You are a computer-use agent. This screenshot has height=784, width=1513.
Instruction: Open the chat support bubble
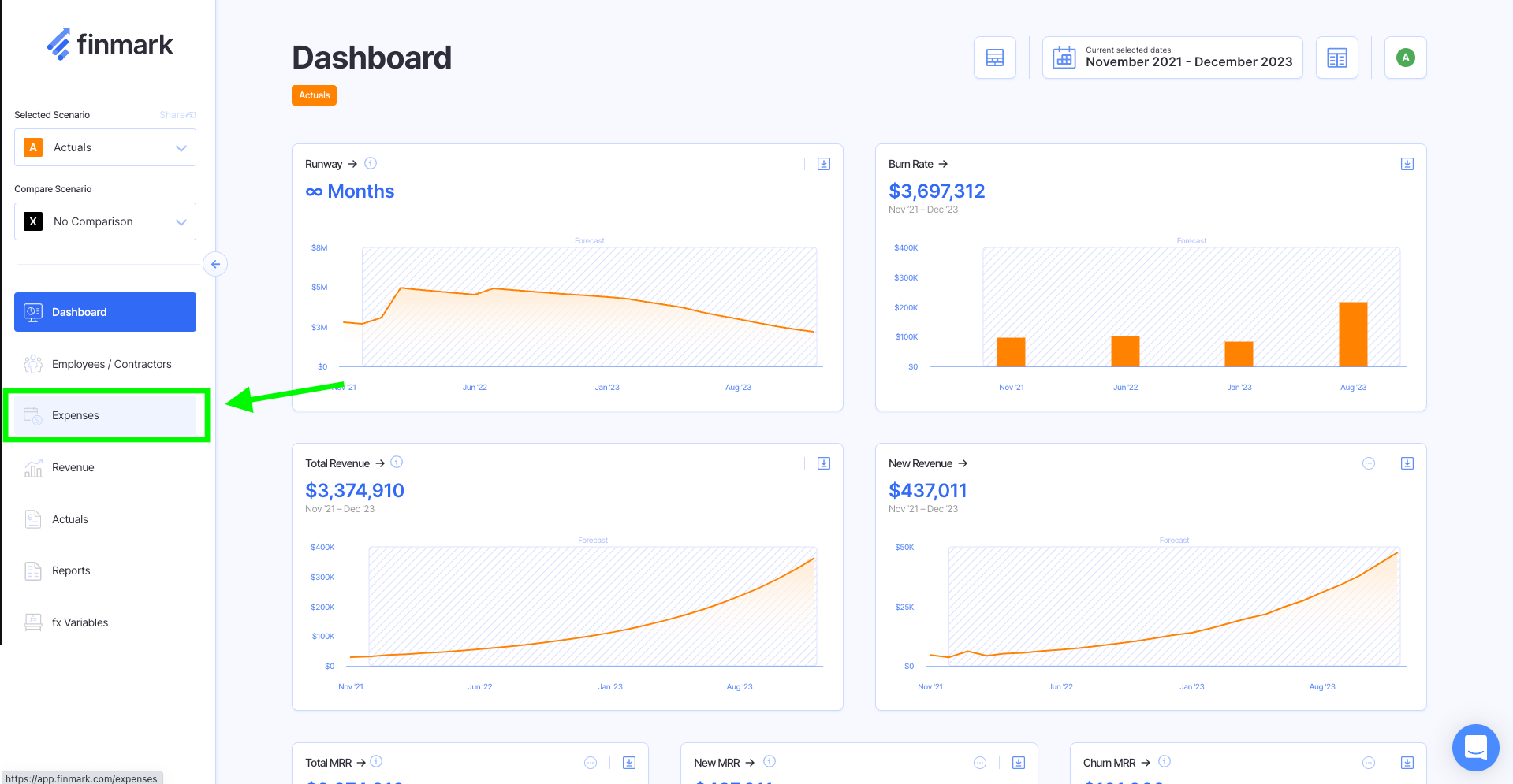tap(1475, 747)
